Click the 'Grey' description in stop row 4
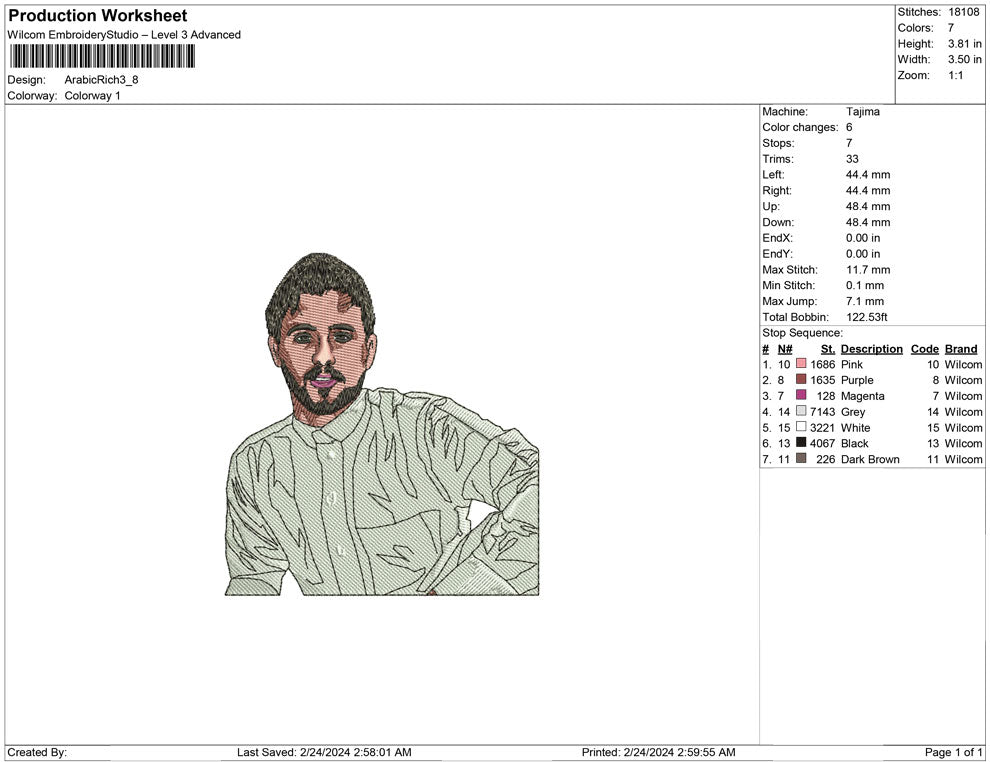The height and width of the screenshot is (762, 990). point(853,412)
